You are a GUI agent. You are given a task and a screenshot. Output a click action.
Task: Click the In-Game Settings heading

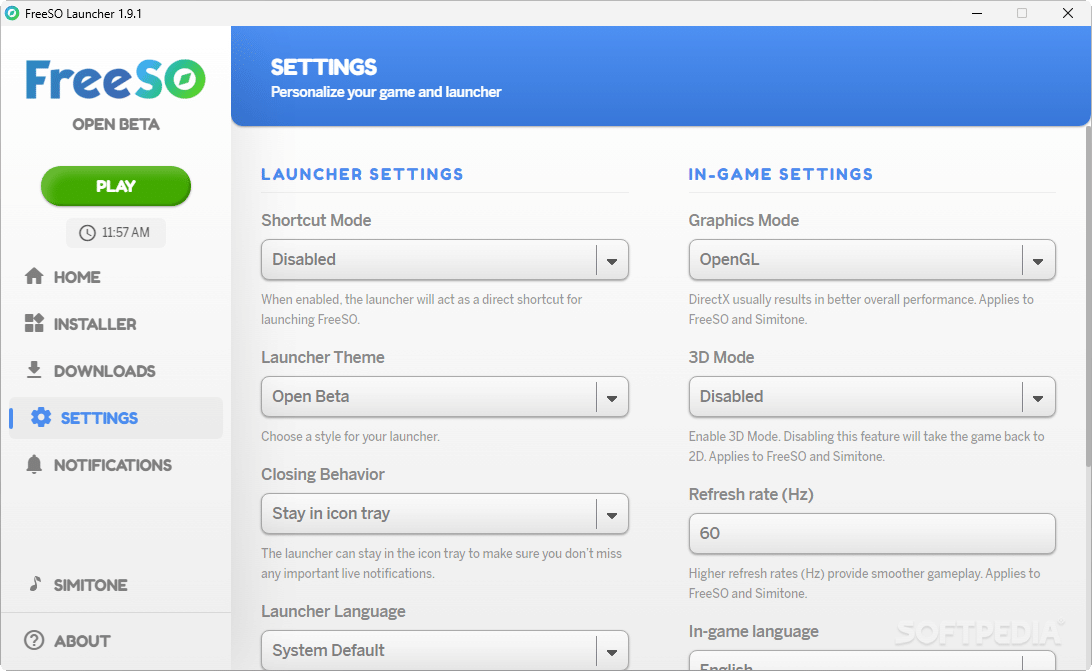tap(781, 174)
